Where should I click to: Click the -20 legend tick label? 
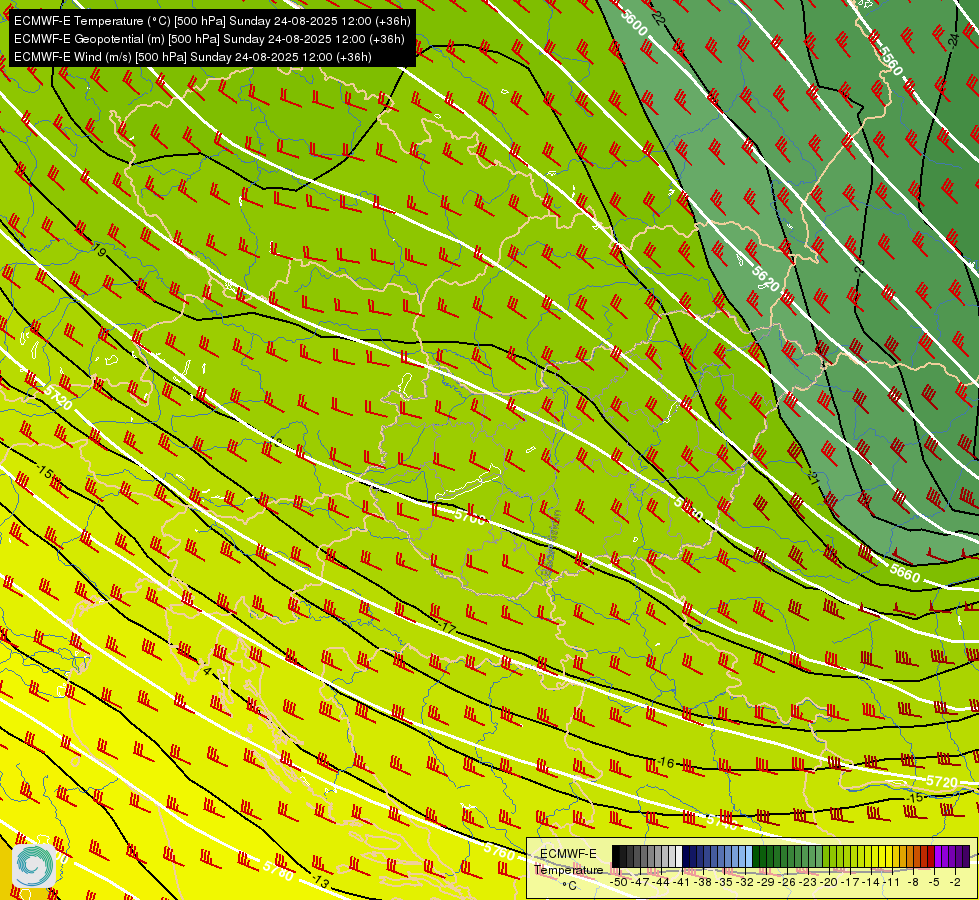(830, 882)
